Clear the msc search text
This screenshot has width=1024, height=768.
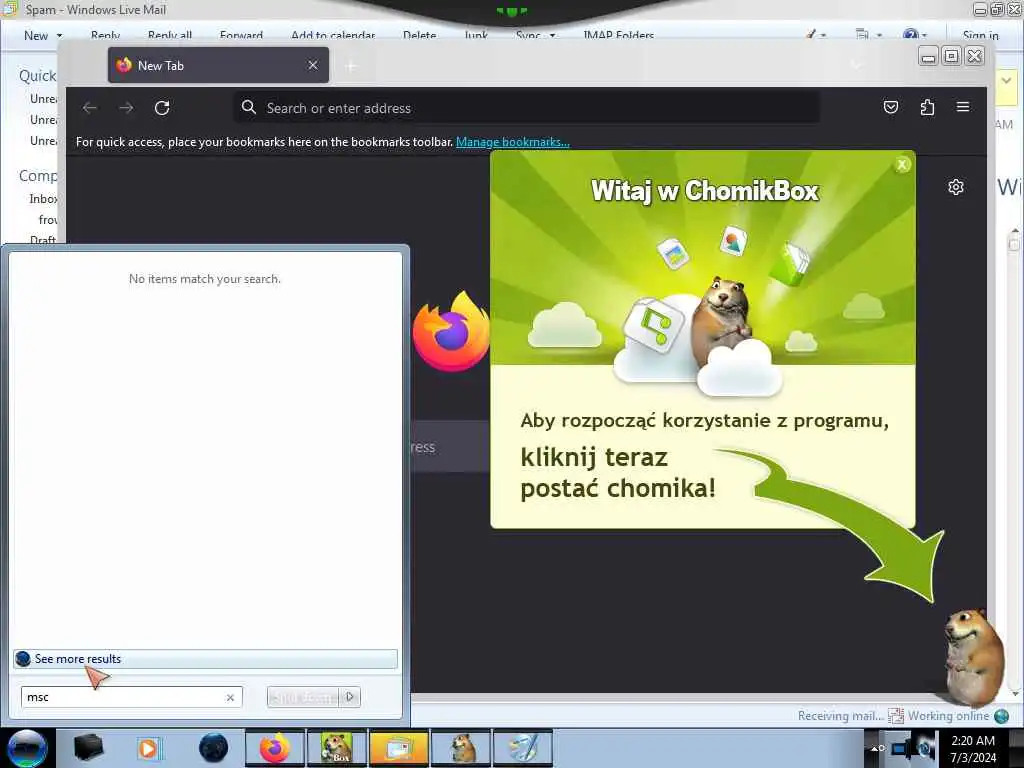click(x=230, y=697)
